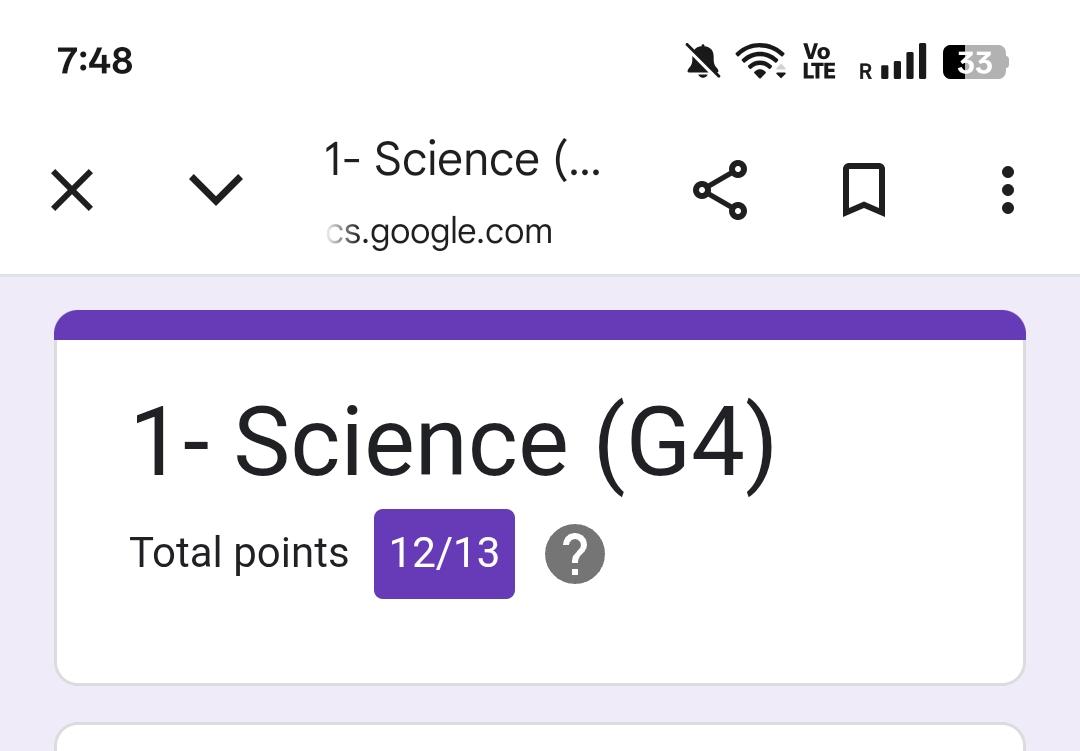Tap the 12/13 score badge
The image size is (1080, 751).
[x=444, y=554]
